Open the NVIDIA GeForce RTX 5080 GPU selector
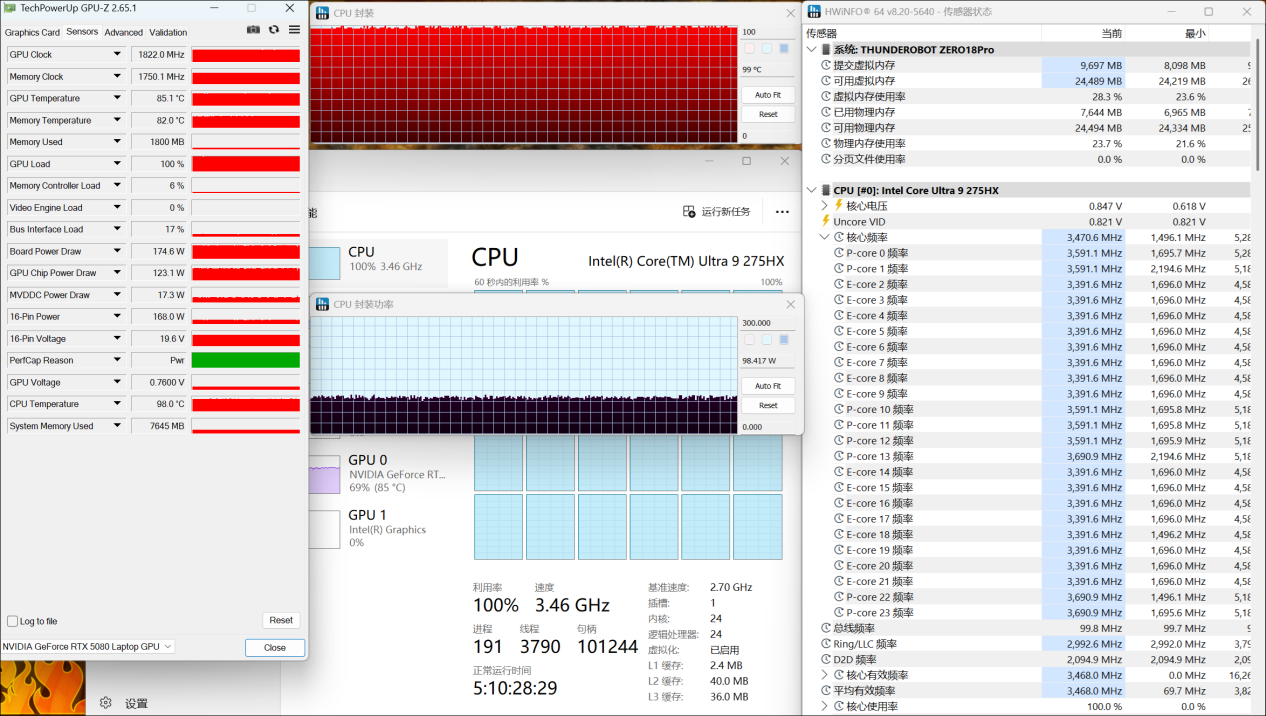1266x716 pixels. pyautogui.click(x=88, y=647)
